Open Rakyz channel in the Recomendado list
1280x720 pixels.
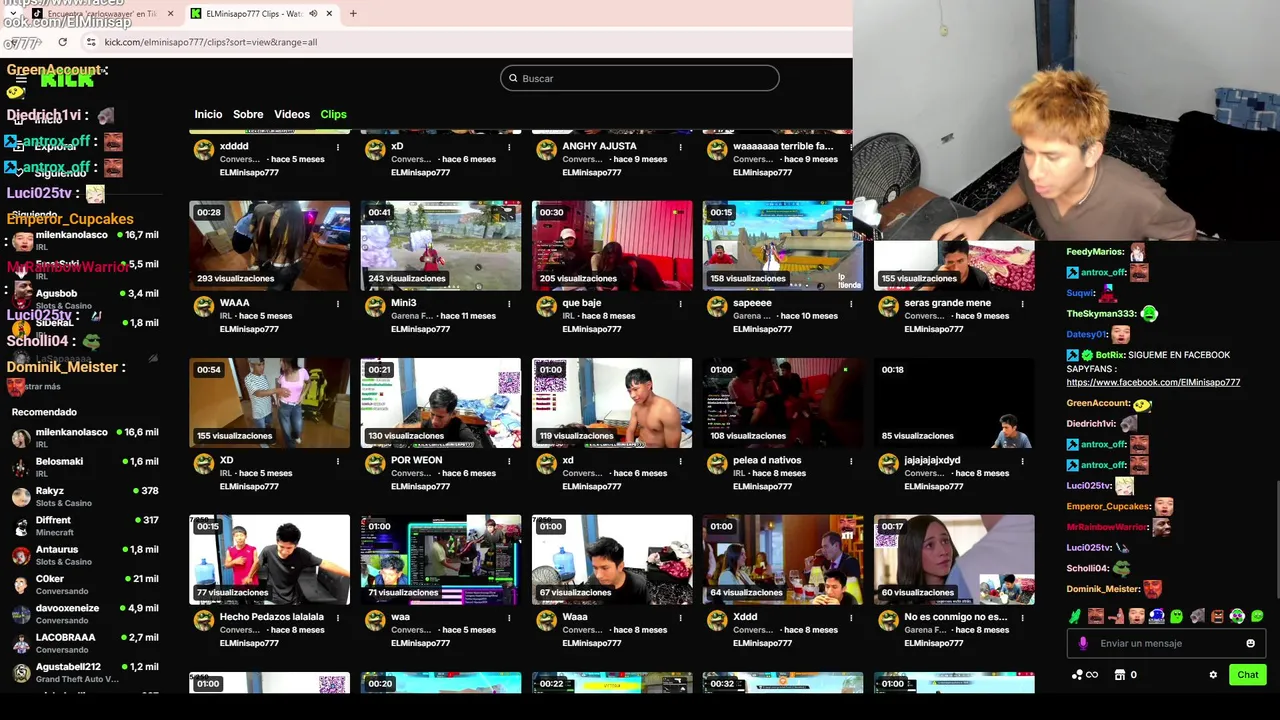point(85,496)
